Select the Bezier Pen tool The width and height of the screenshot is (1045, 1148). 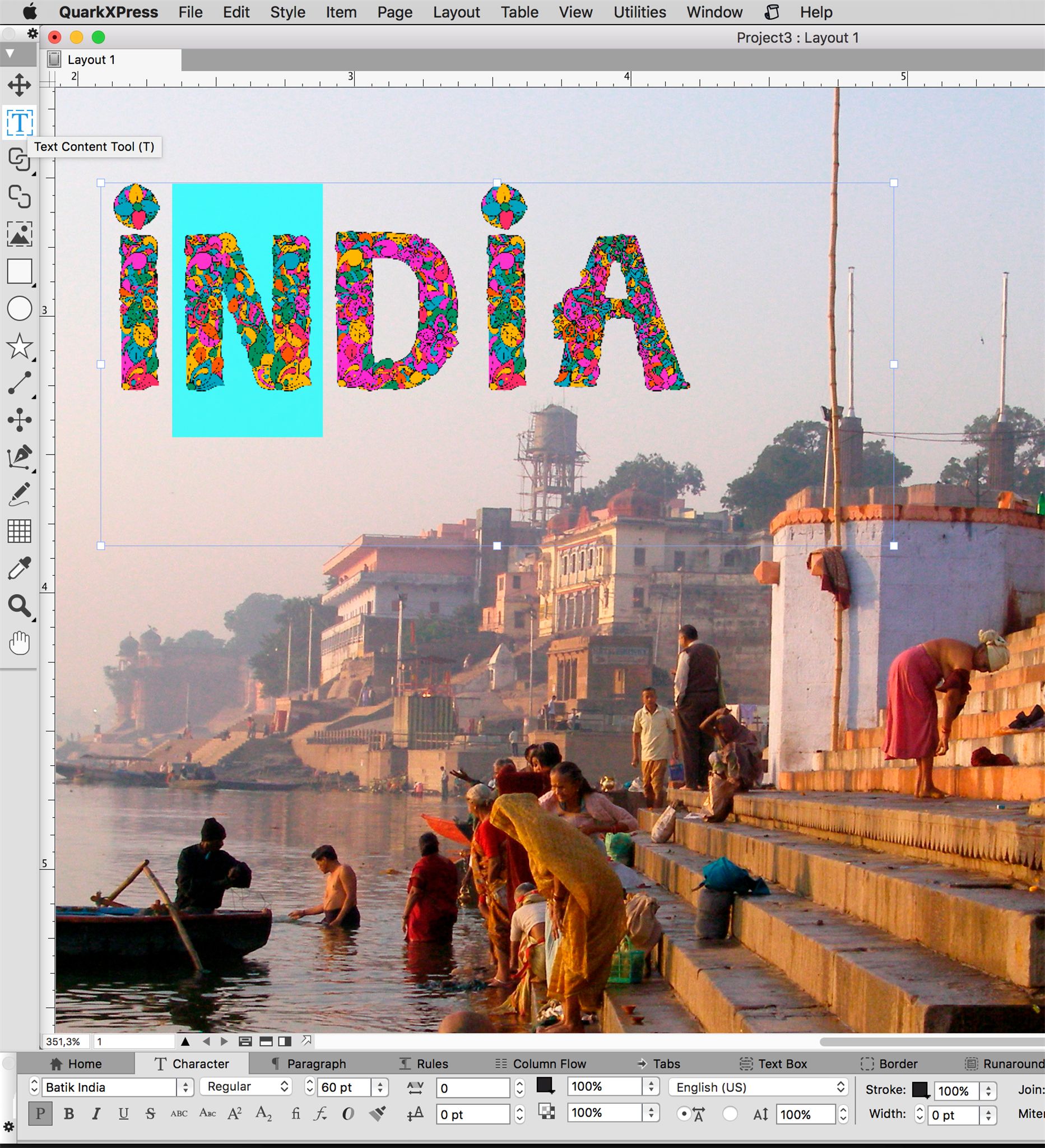(x=20, y=457)
